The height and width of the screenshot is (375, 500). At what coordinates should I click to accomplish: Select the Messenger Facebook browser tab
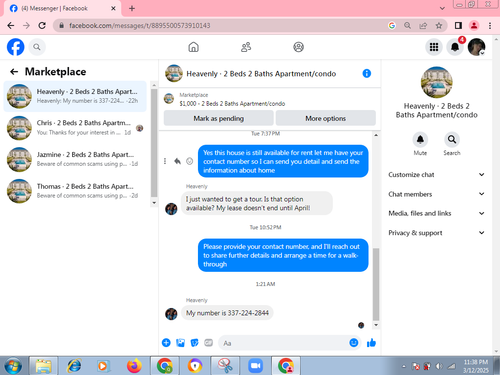tap(62, 8)
